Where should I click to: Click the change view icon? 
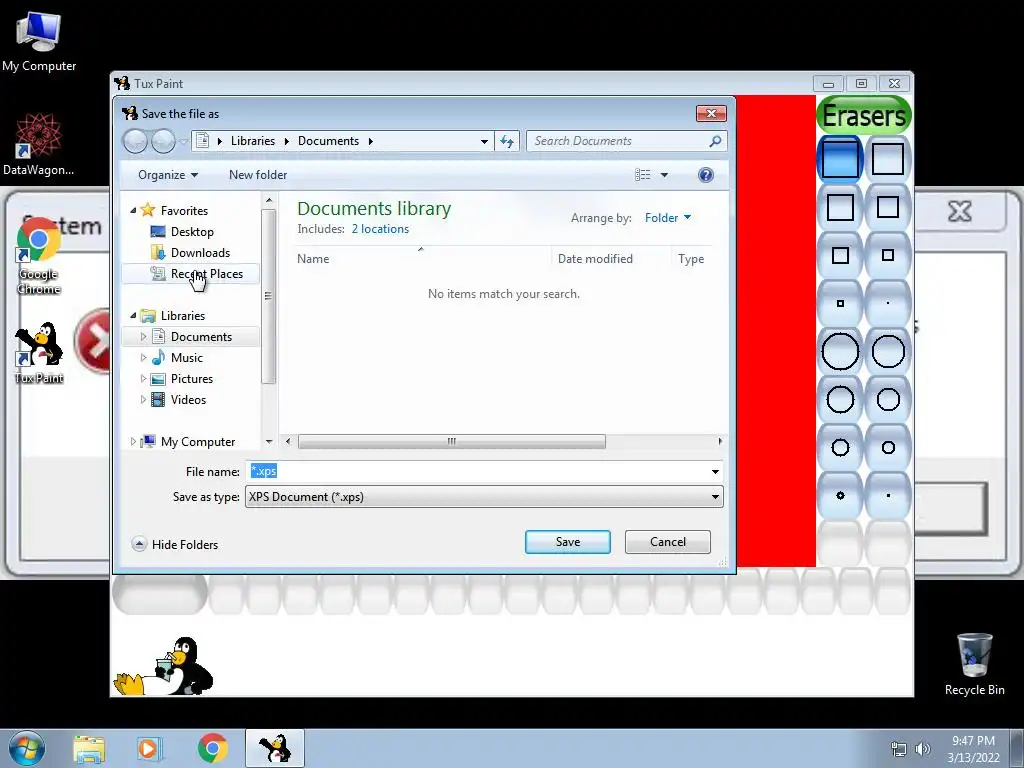pyautogui.click(x=643, y=175)
